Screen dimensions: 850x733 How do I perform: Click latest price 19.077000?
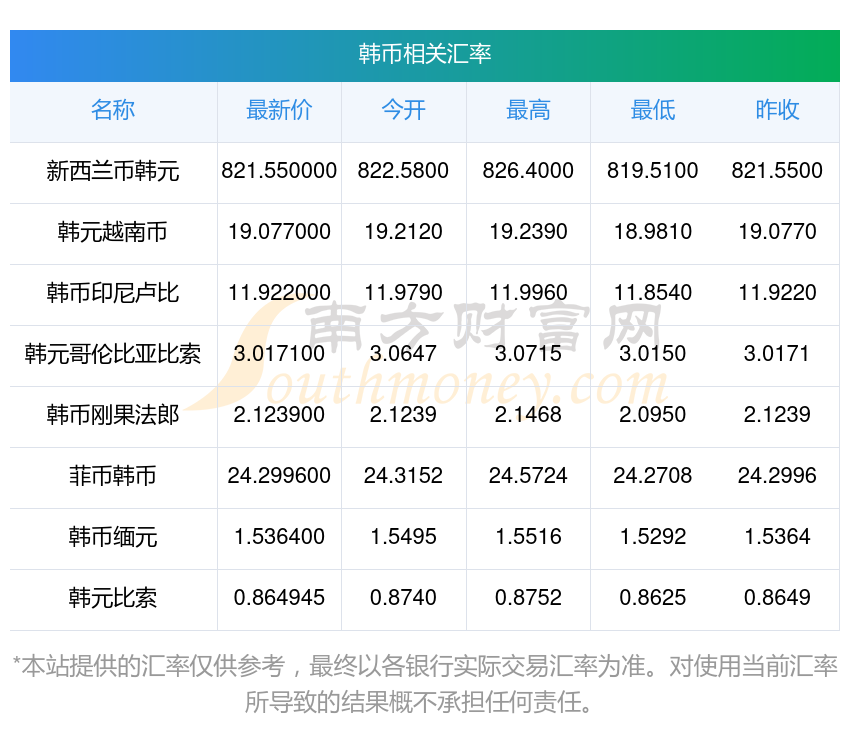pos(279,232)
